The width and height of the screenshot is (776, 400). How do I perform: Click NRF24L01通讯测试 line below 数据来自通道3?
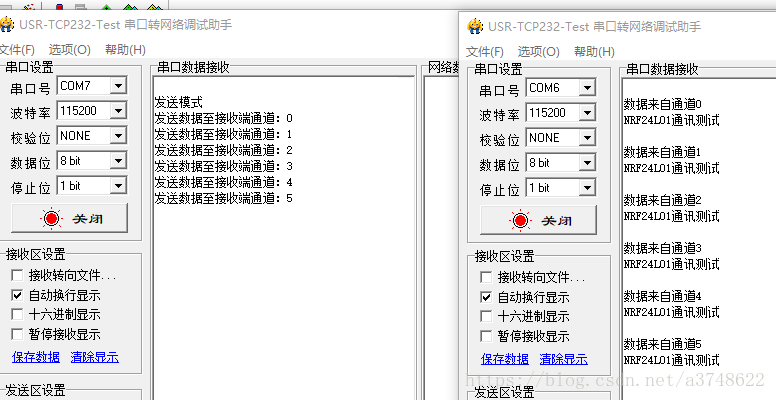(672, 264)
